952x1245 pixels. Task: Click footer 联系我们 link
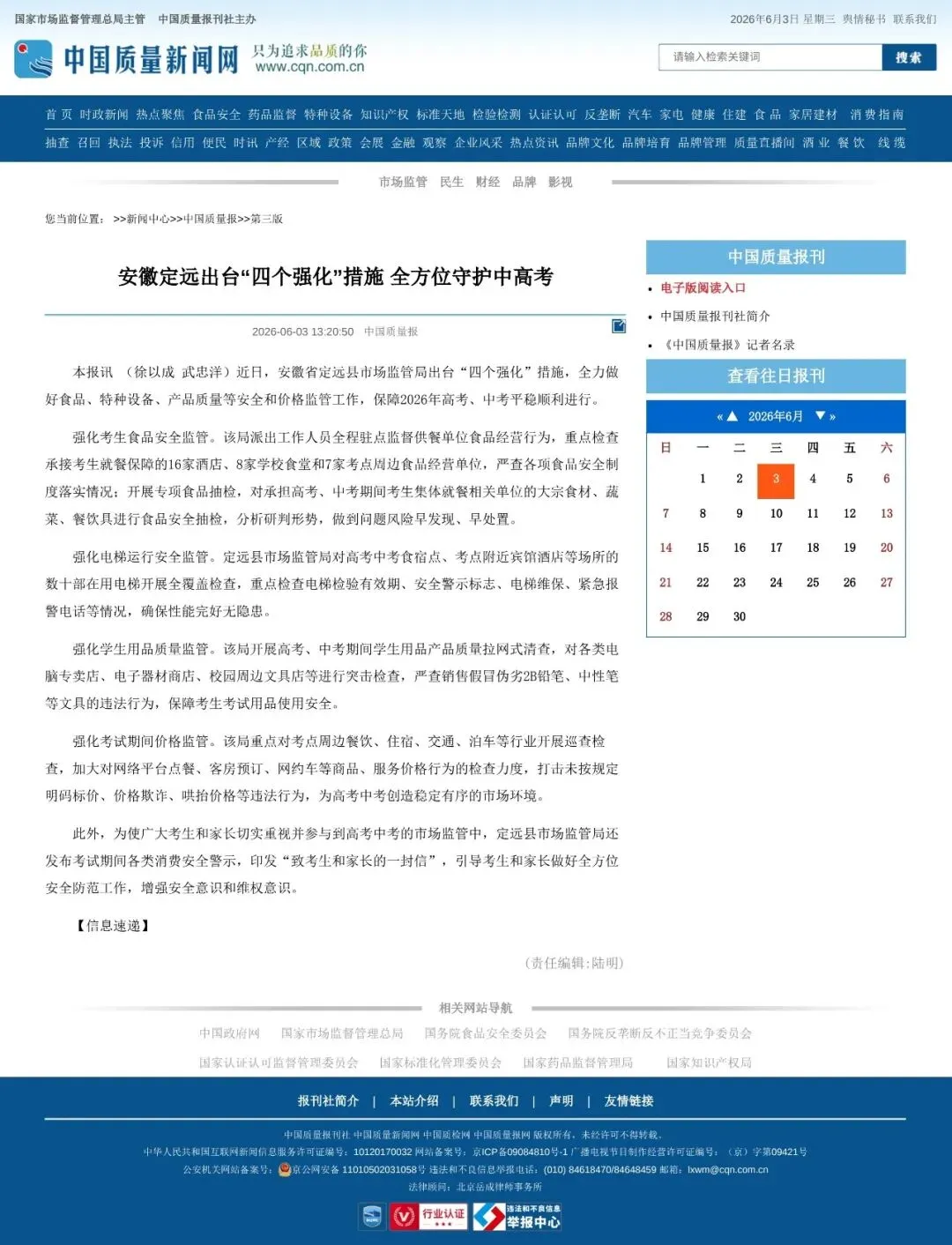pos(494,1100)
